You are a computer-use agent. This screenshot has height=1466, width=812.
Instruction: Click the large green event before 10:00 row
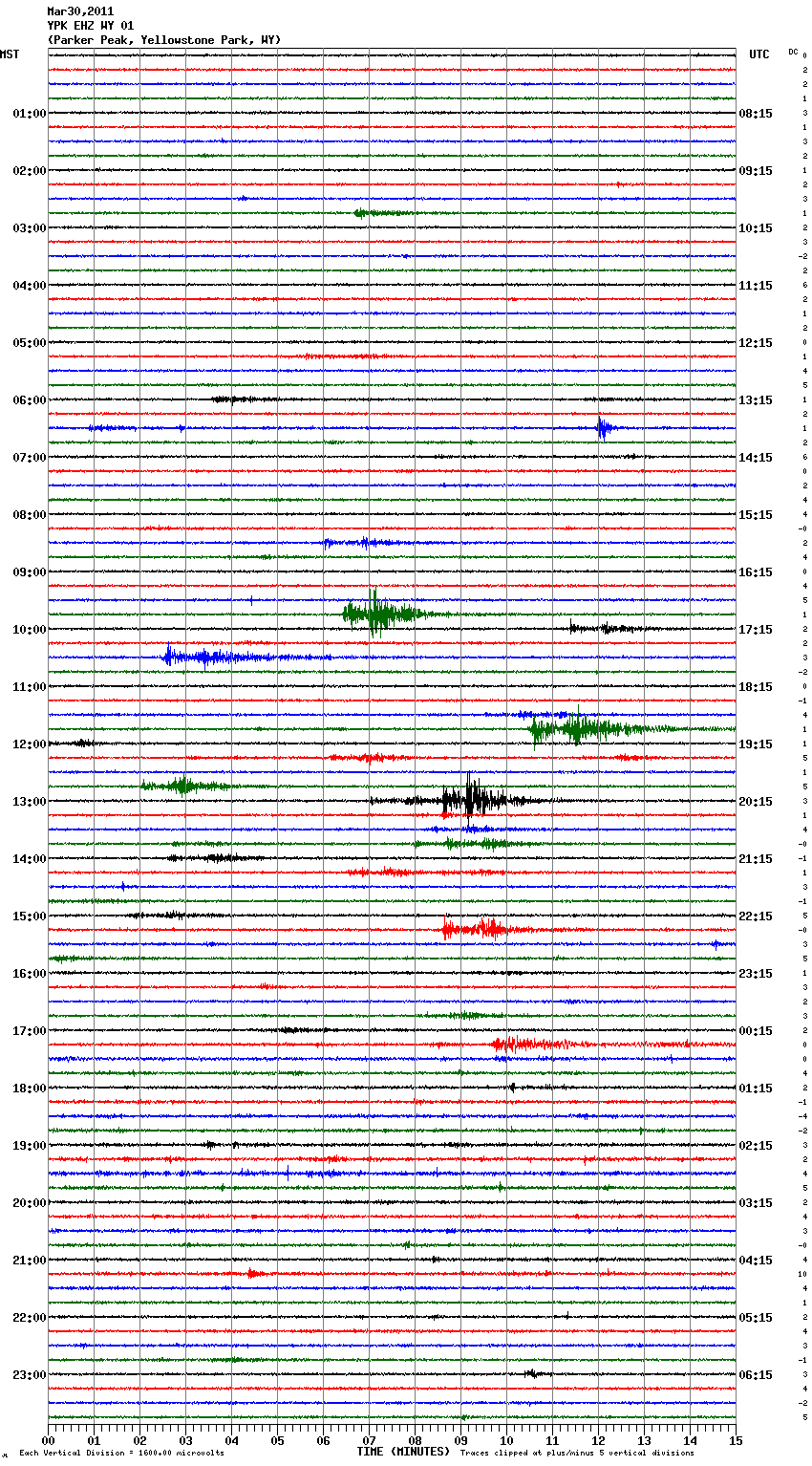(376, 614)
